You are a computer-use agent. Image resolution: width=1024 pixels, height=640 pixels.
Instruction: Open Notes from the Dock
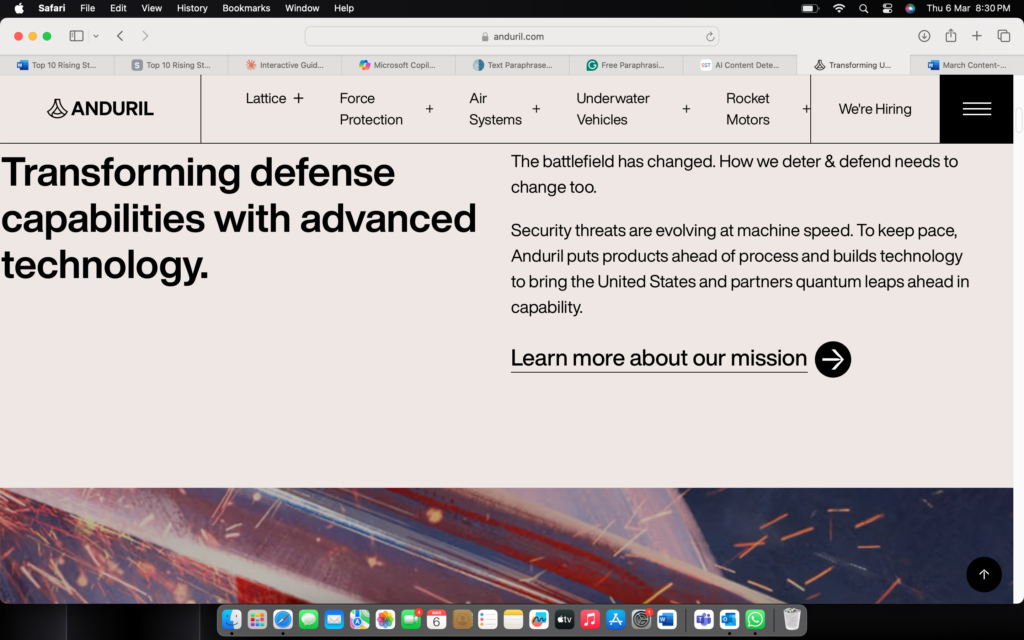pyautogui.click(x=513, y=618)
